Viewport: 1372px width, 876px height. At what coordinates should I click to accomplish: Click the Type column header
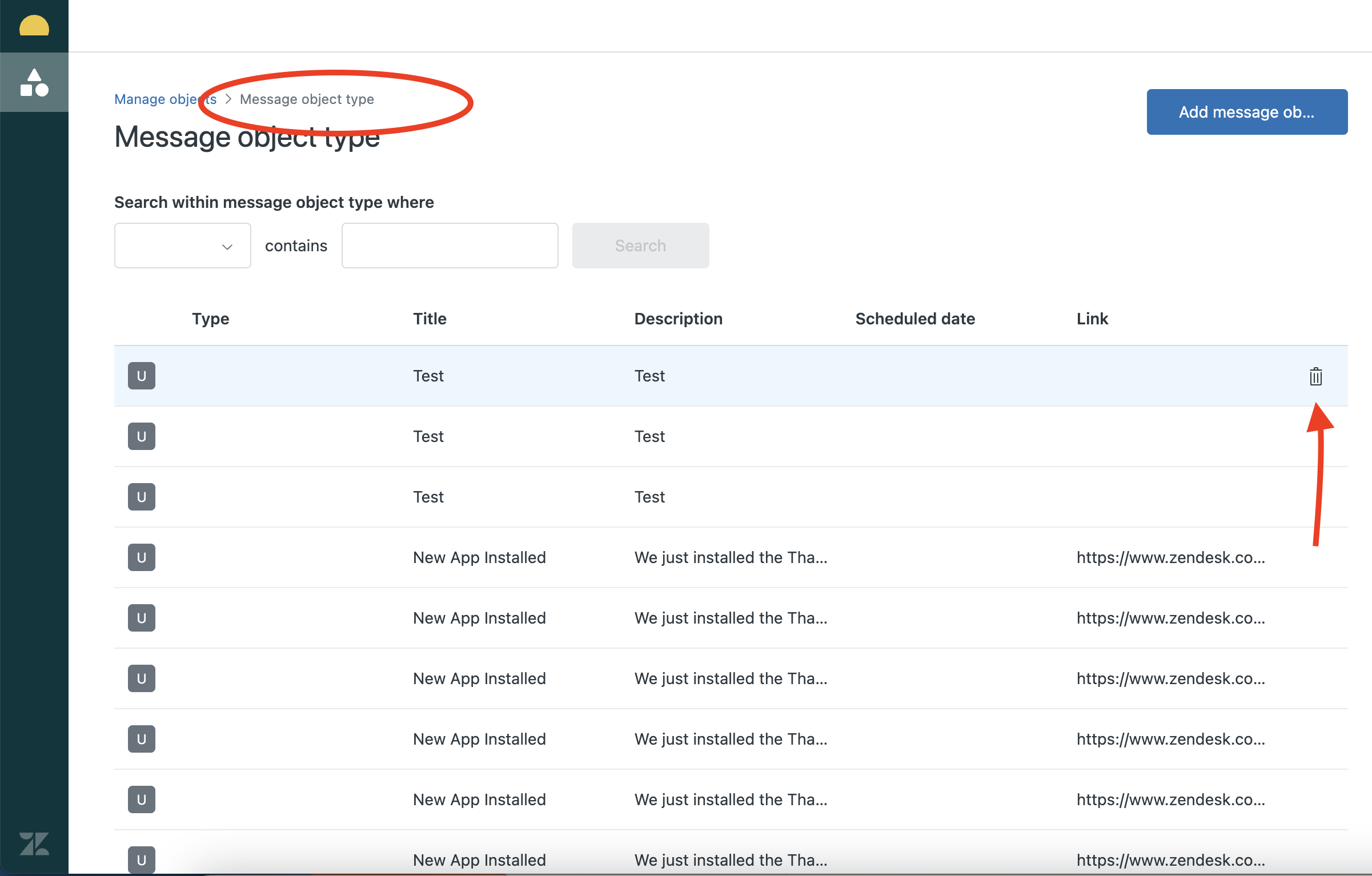click(210, 319)
